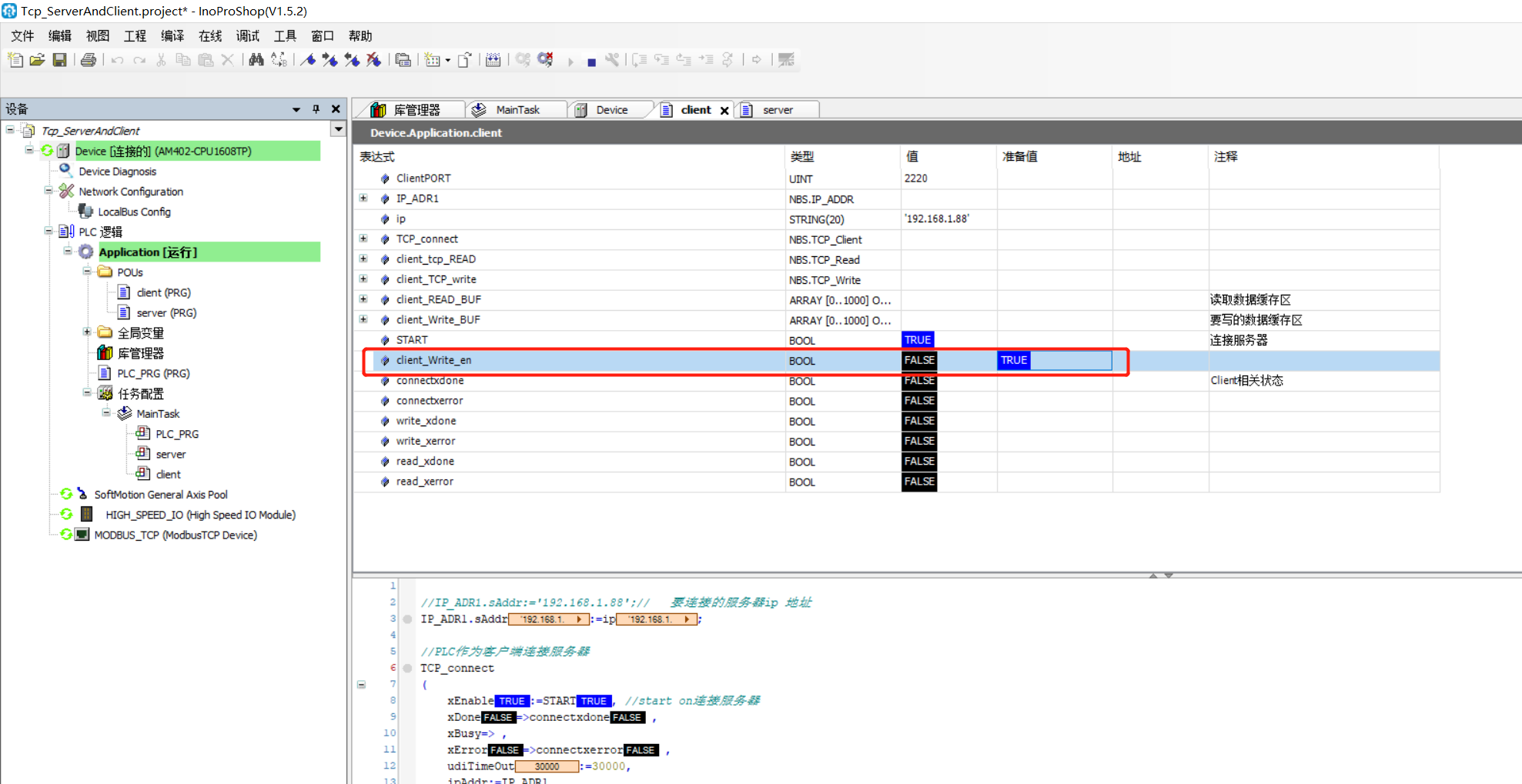Expand the 全局变量 folder
The image size is (1522, 784).
(87, 332)
